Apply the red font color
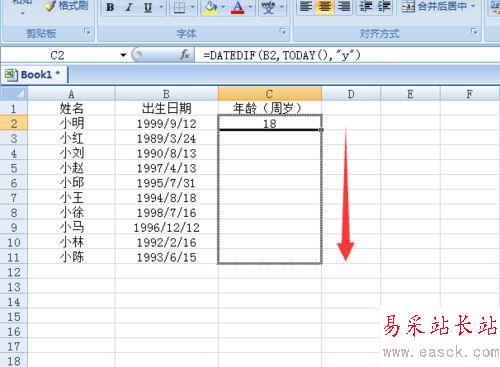Screen dimensions: 500x367 (x=237, y=7)
